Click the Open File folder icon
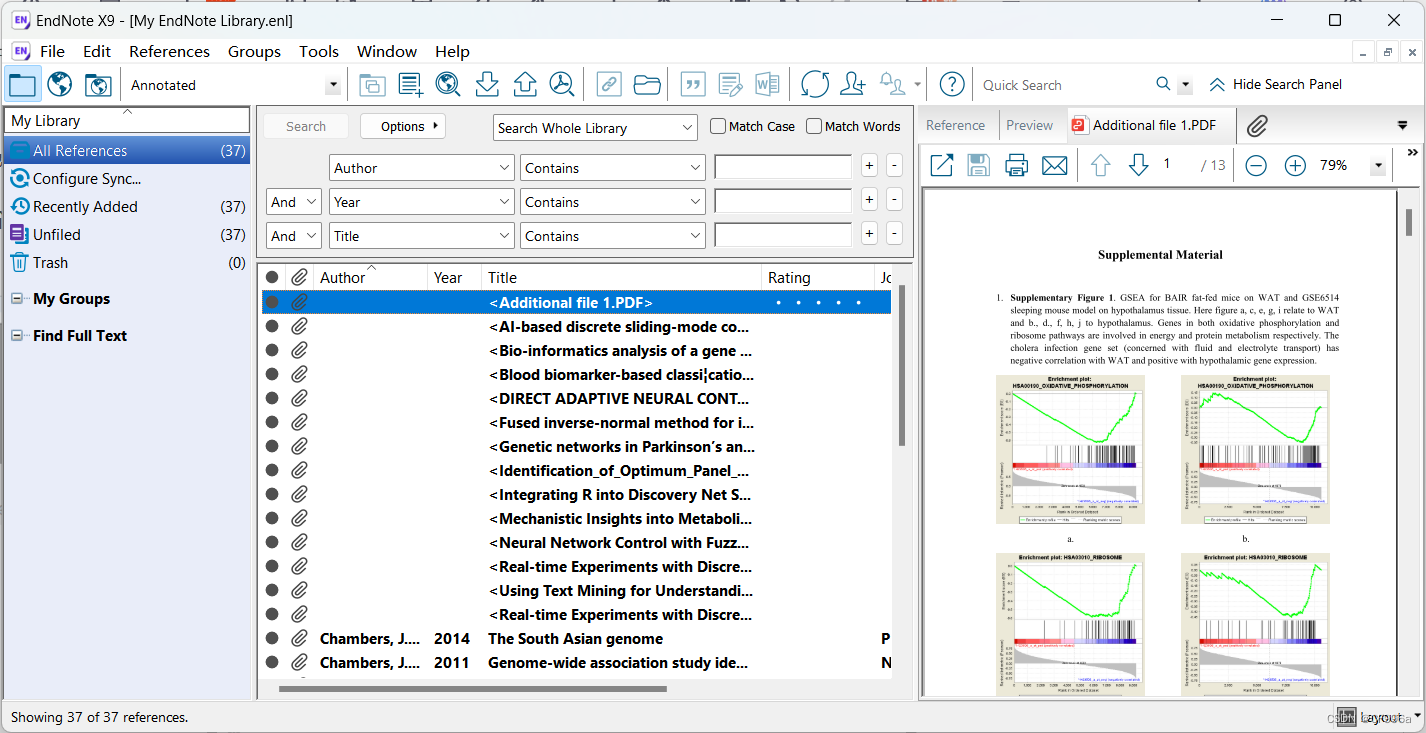Screen dimensions: 1426x733 [647, 85]
